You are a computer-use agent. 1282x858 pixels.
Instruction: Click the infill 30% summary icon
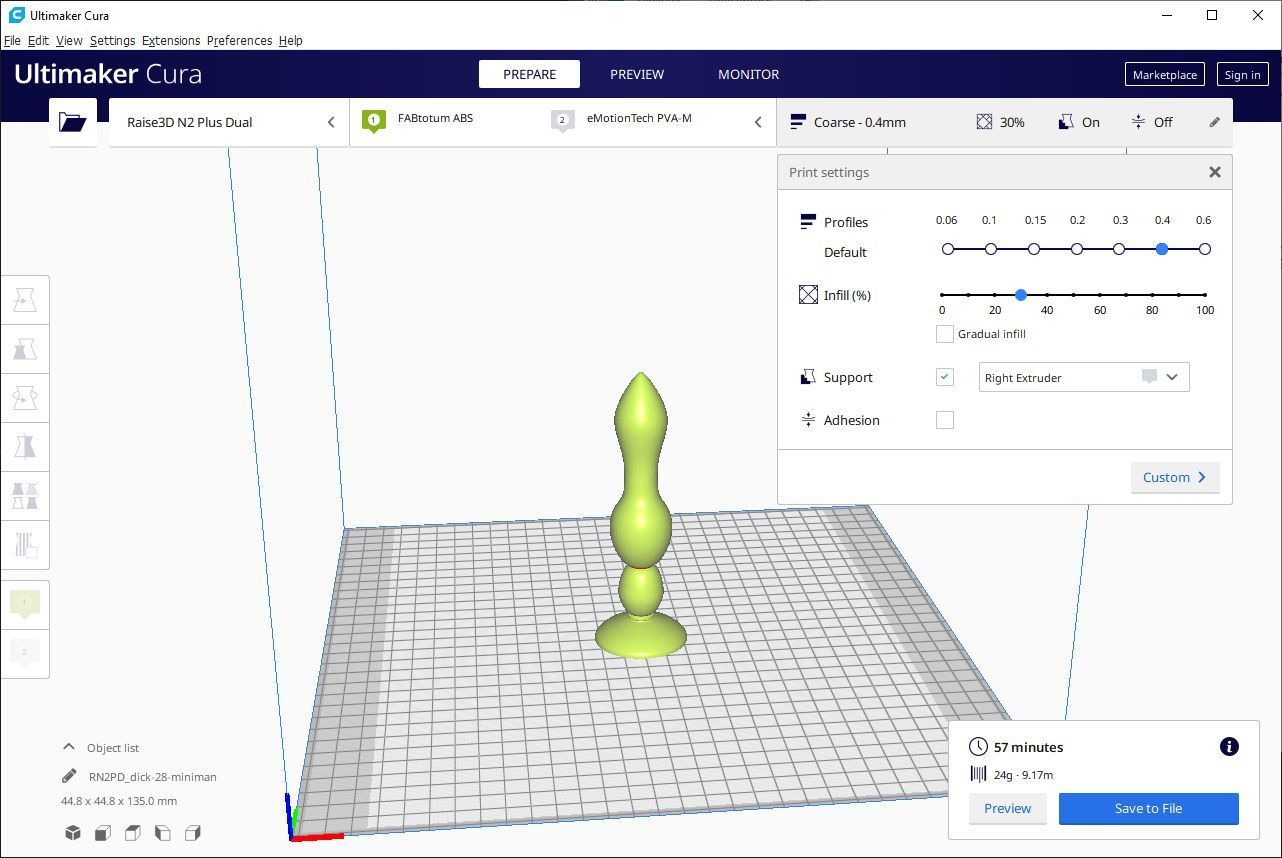[984, 122]
